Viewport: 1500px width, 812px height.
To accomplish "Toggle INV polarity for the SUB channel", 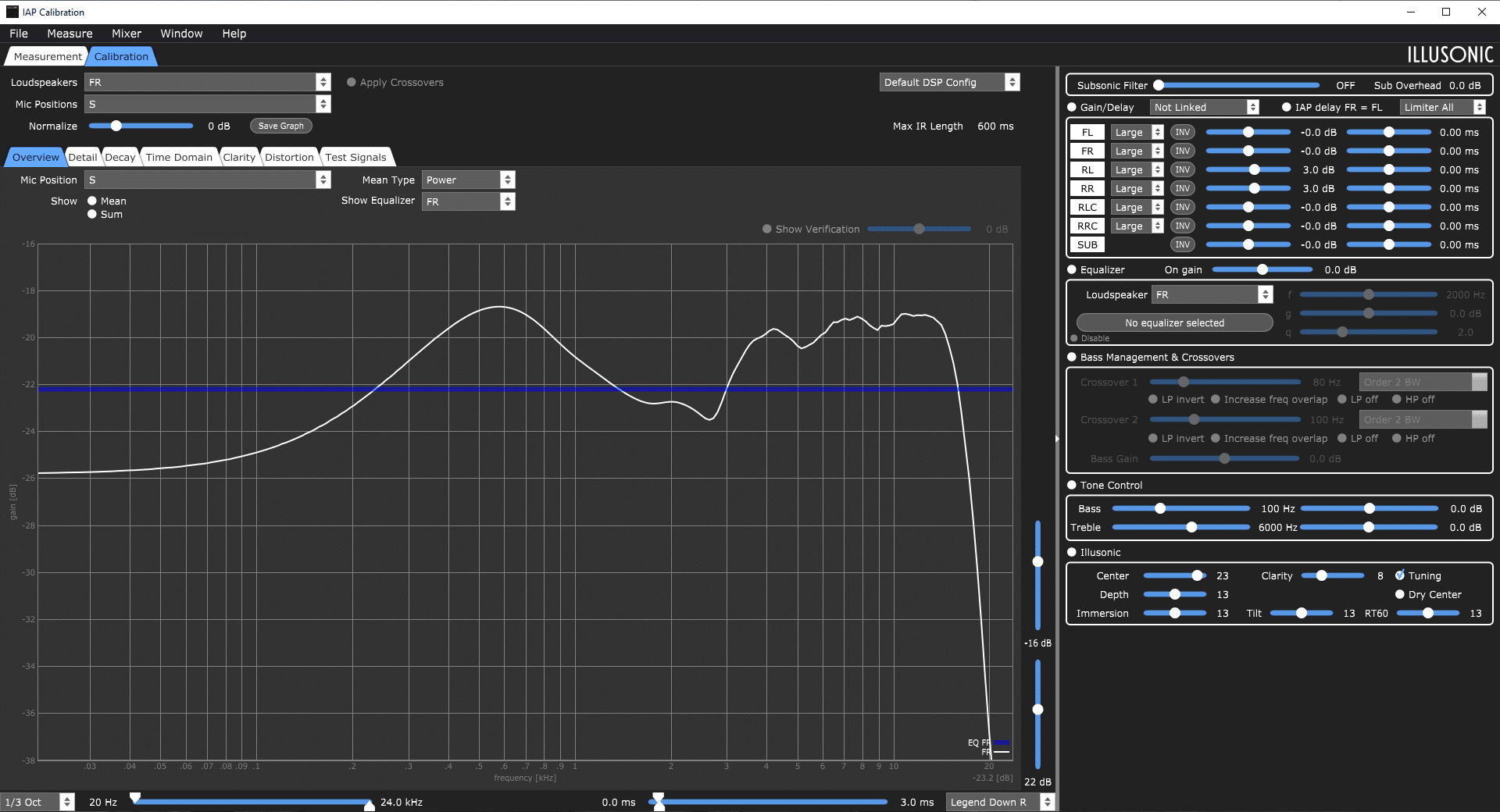I will (1182, 244).
